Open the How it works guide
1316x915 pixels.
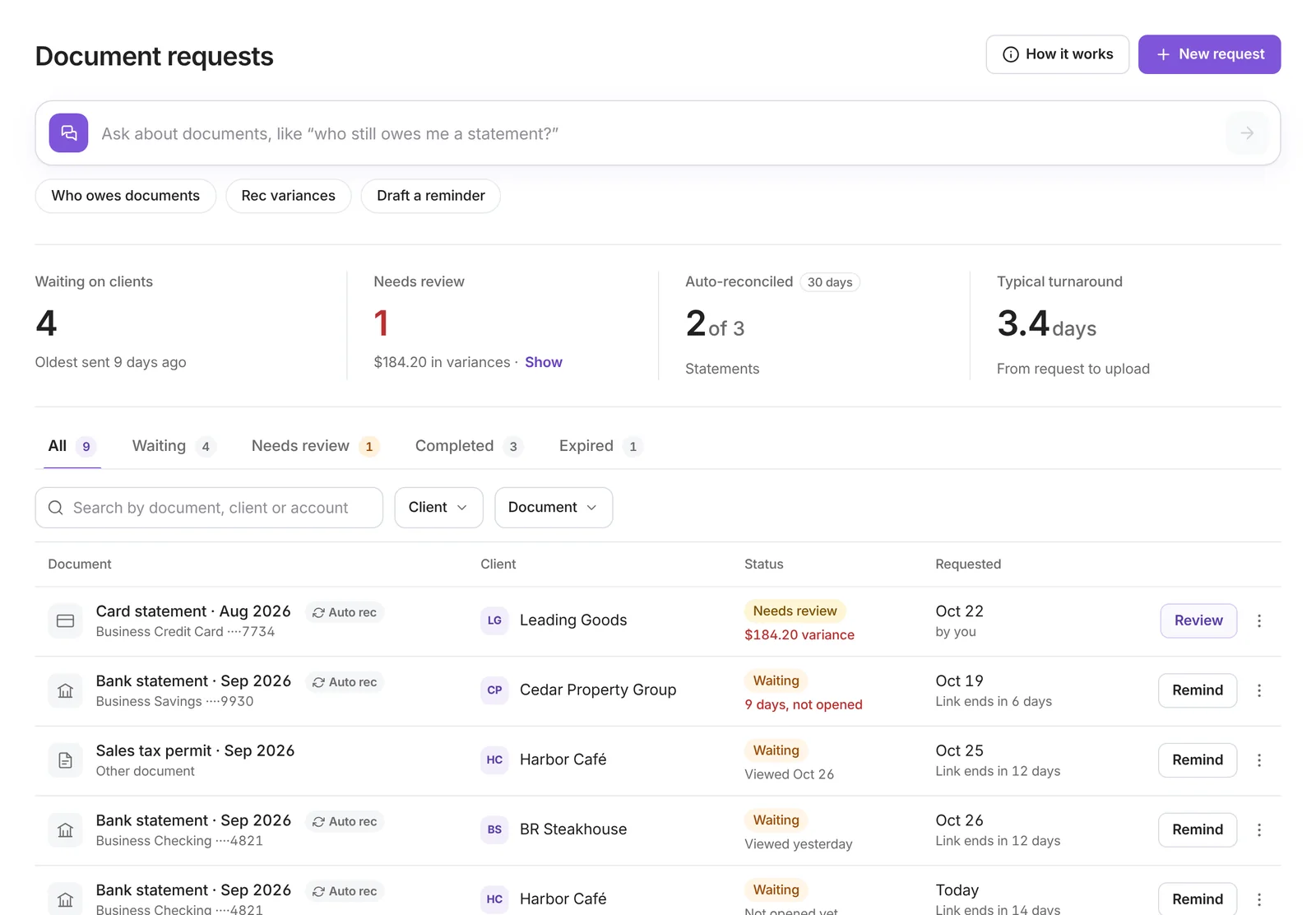[1057, 54]
